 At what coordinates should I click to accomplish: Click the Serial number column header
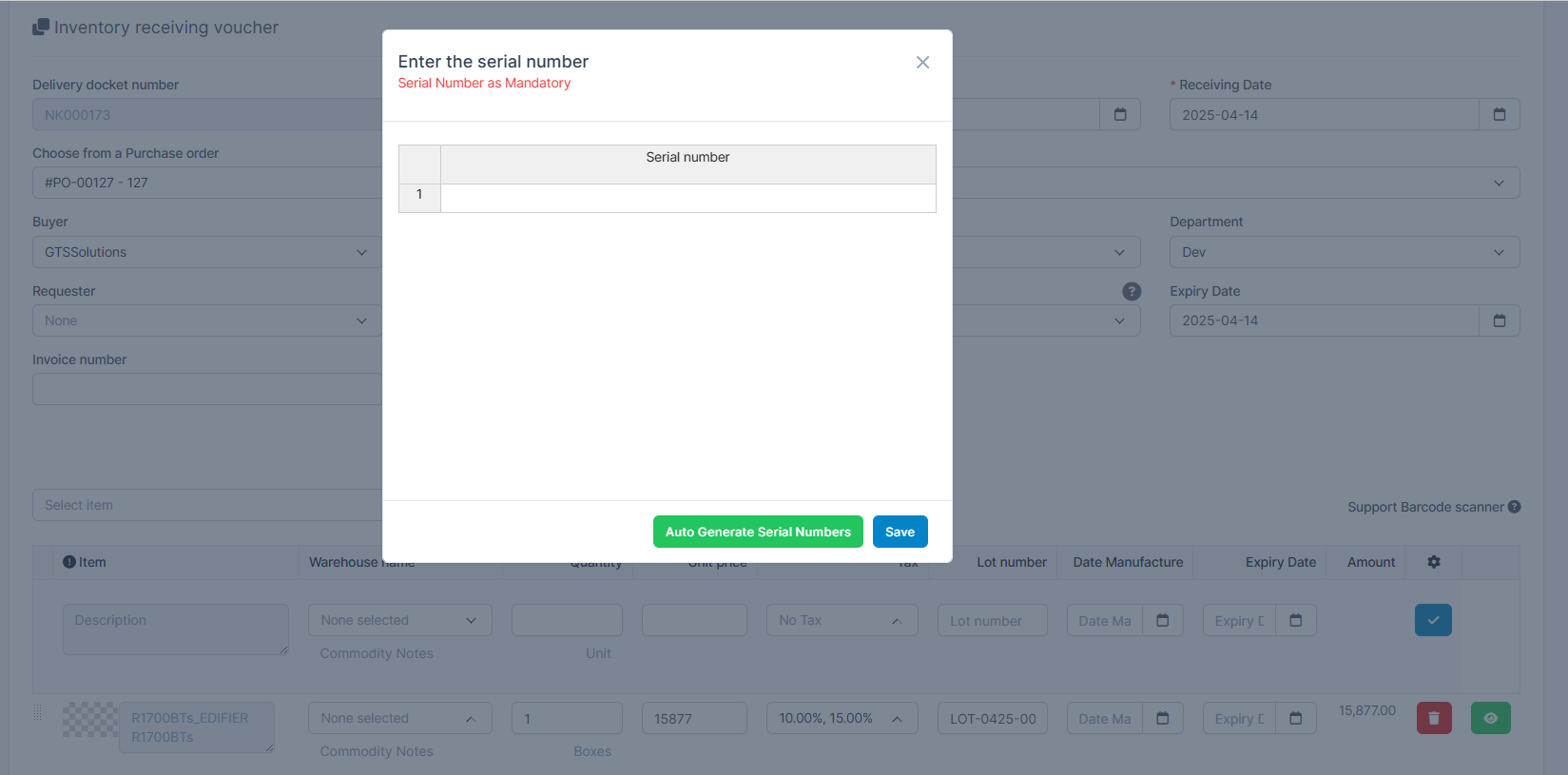(x=687, y=158)
